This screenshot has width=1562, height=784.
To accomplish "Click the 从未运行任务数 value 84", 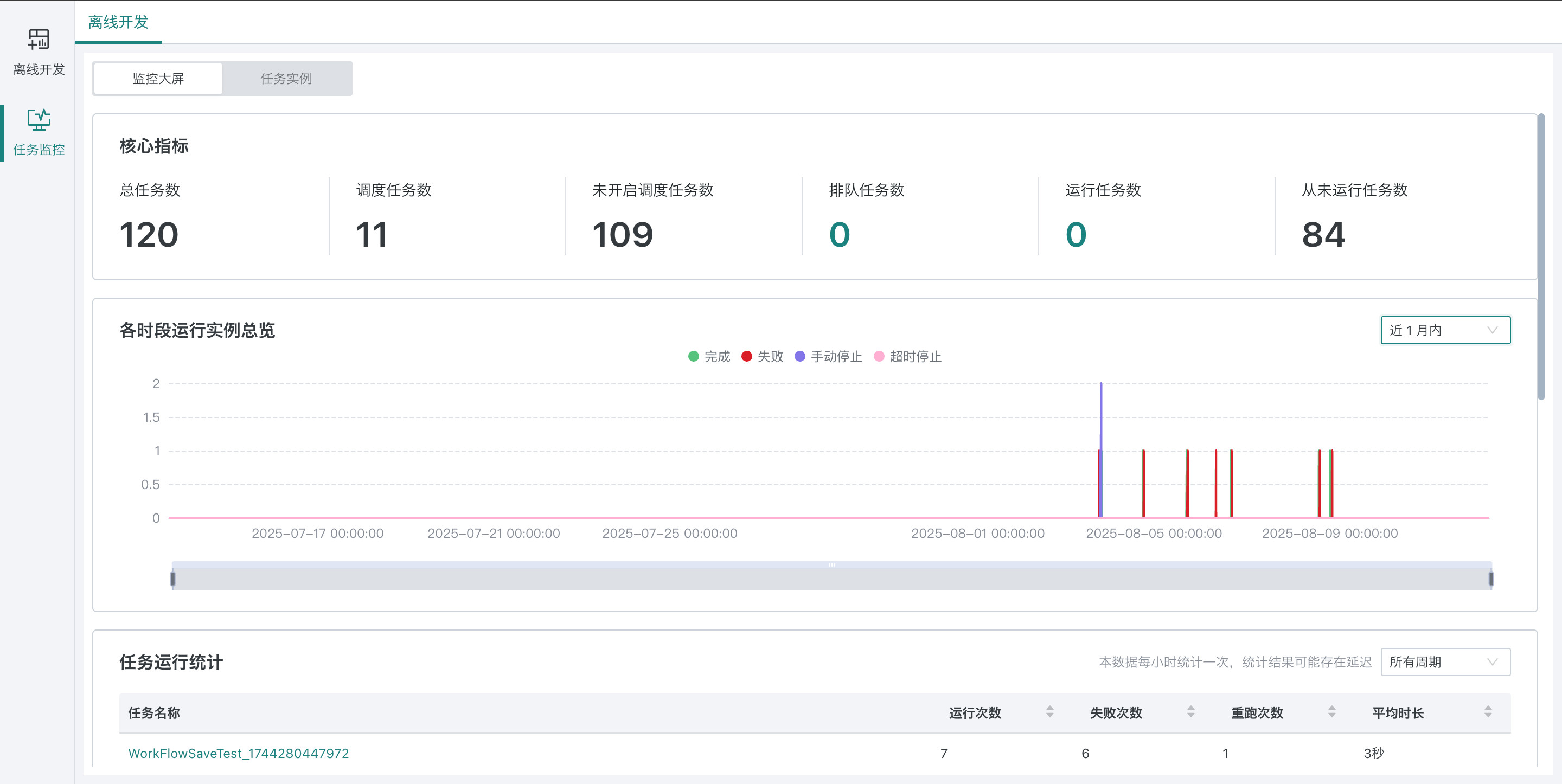I will point(1323,235).
